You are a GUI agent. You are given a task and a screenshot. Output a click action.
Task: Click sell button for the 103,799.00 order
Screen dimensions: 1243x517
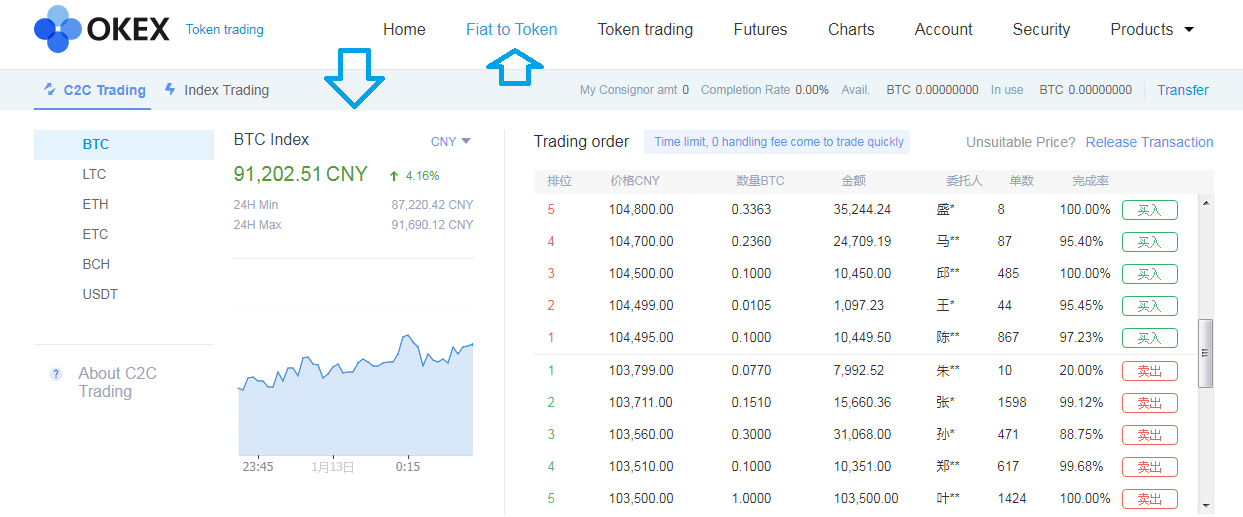tap(1149, 371)
